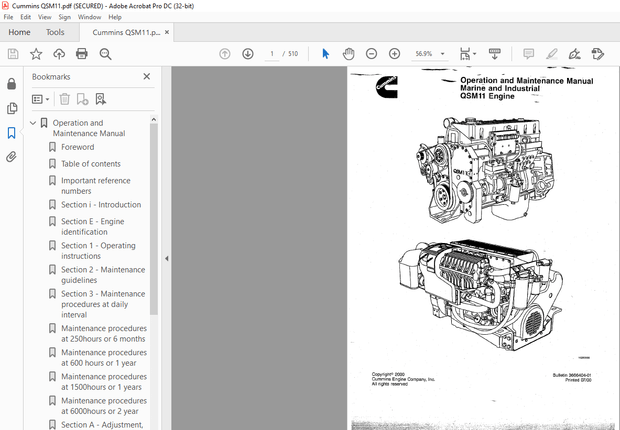Image resolution: width=620 pixels, height=430 pixels.
Task: Add a sticky note comment
Action: [x=529, y=54]
